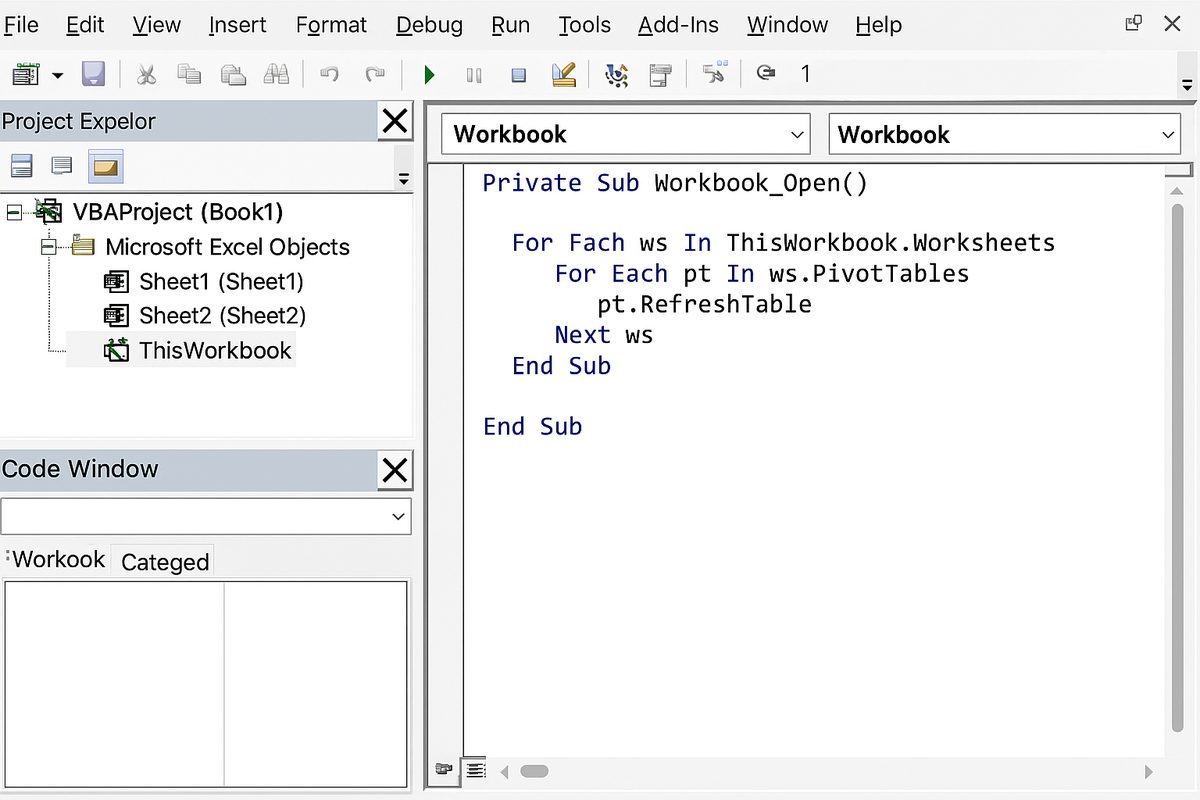
Task: Save the project with the floppy icon
Action: [x=93, y=74]
